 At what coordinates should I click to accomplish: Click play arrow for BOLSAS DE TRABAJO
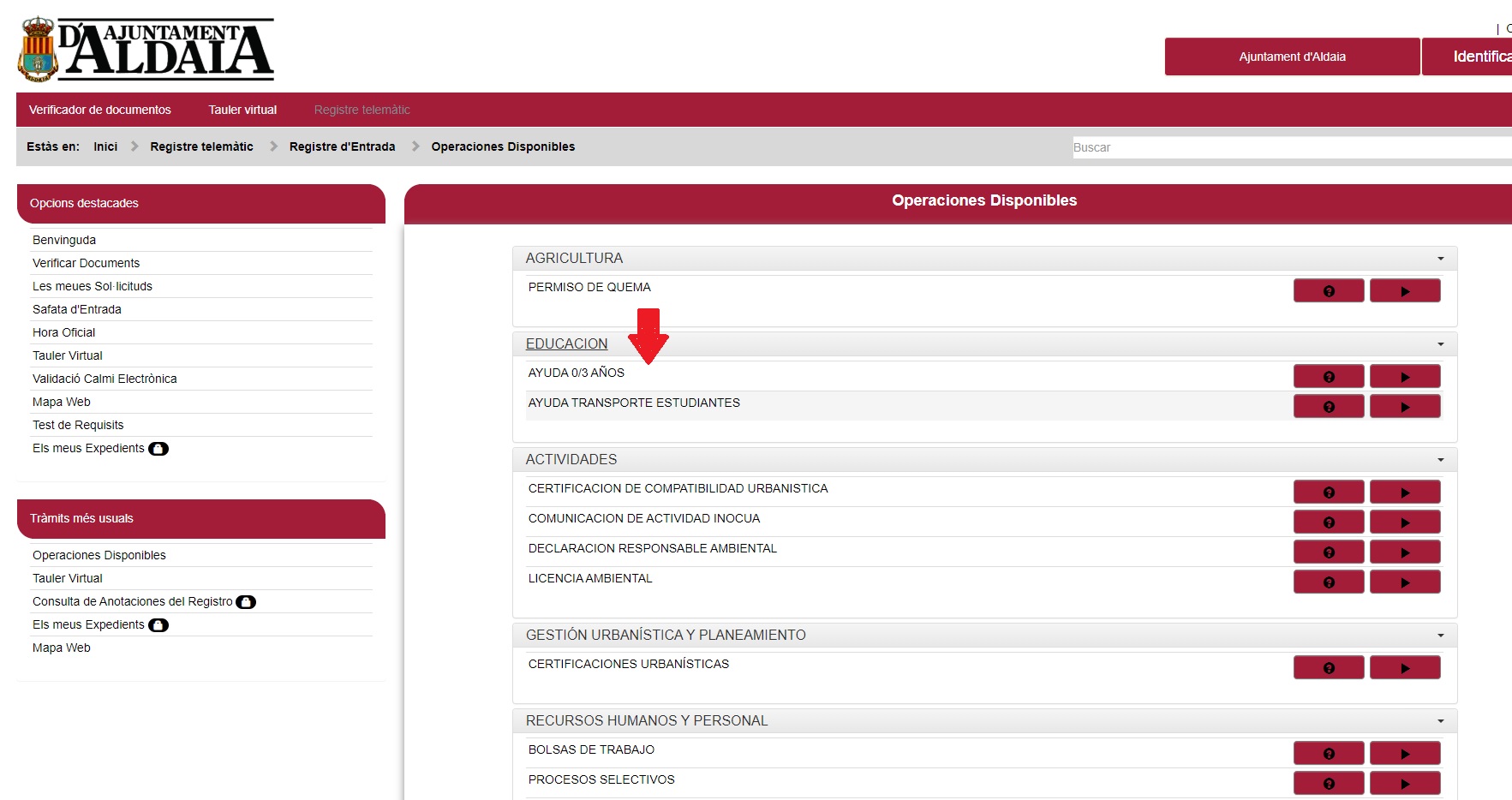point(1404,754)
